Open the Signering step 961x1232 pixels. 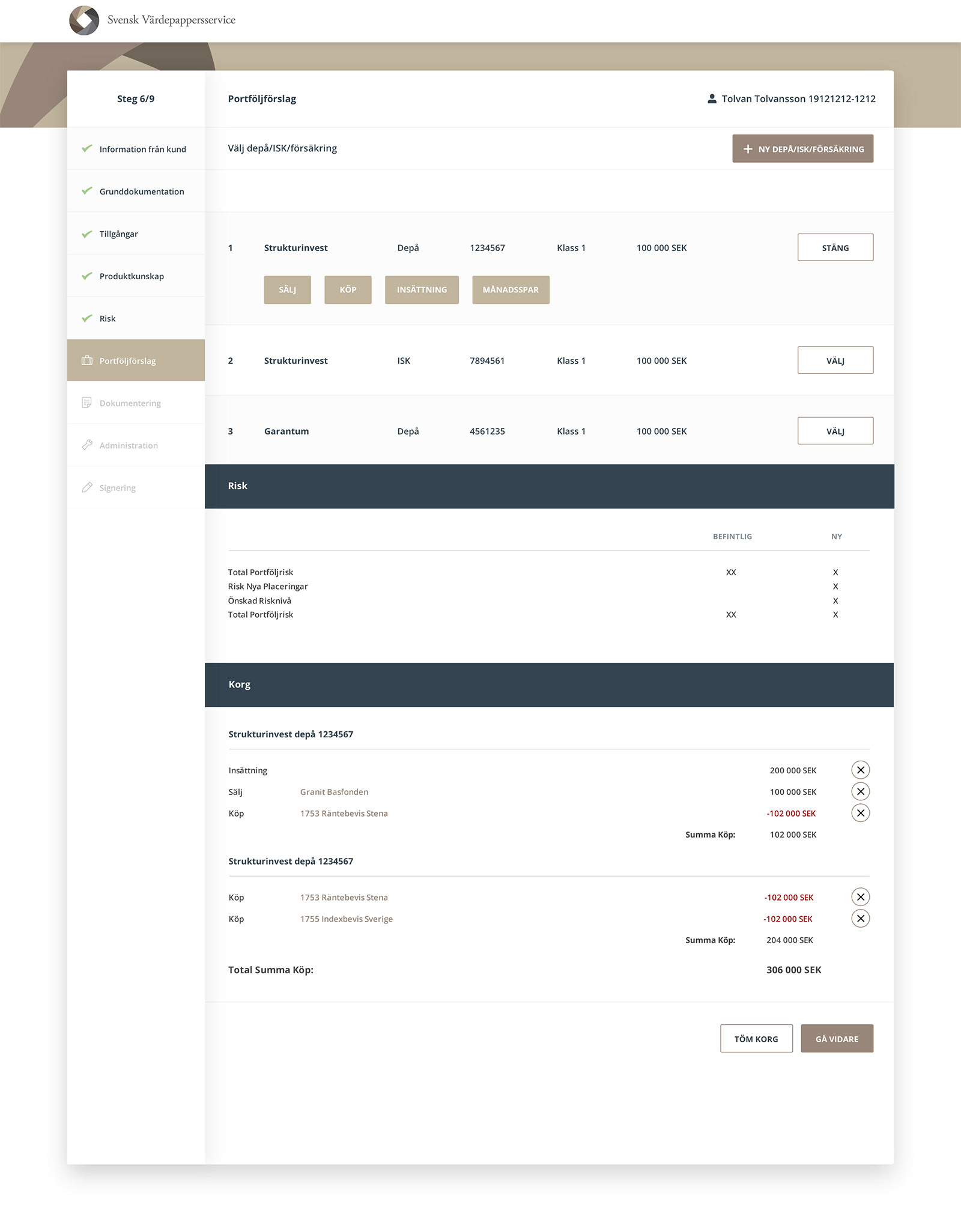coord(136,488)
